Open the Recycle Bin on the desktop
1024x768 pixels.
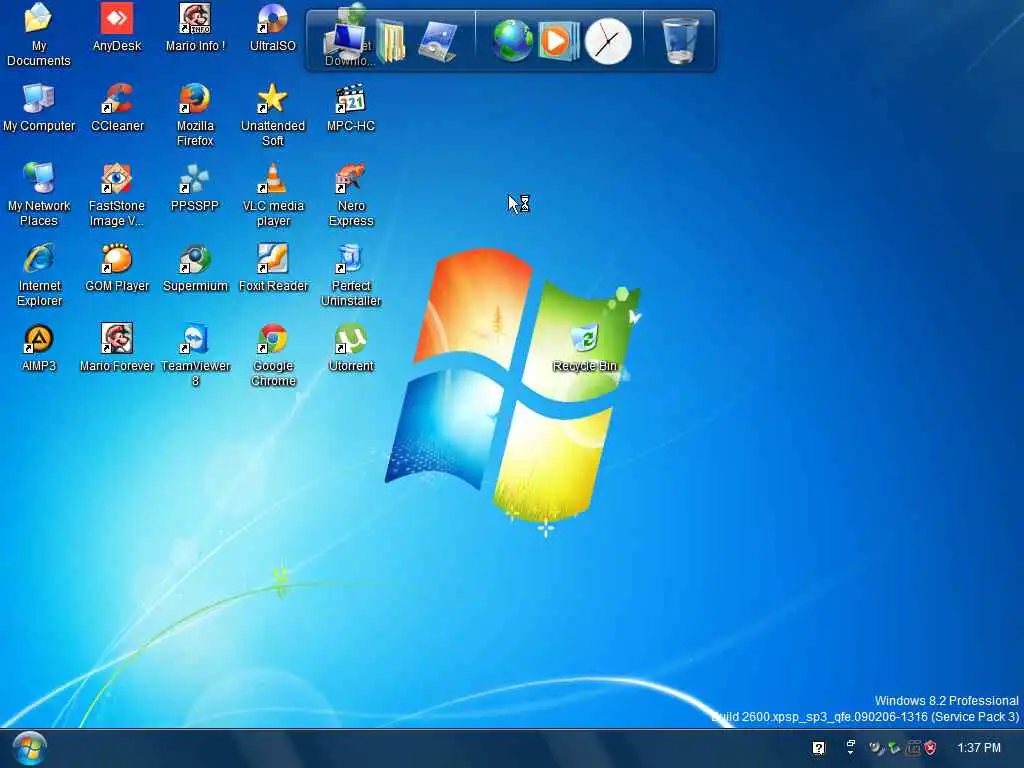(x=584, y=348)
